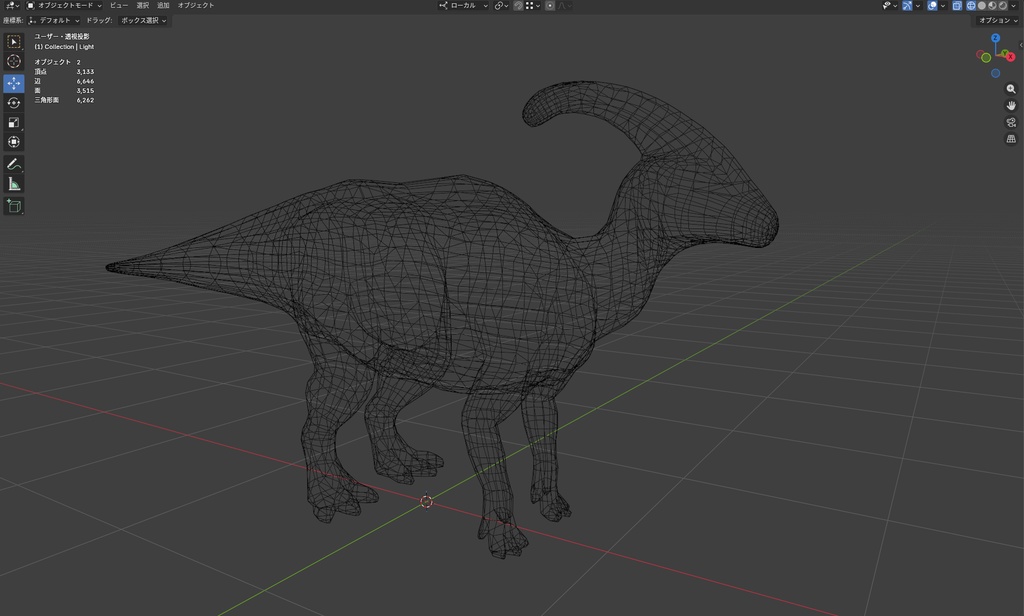Open the ビュー menu
This screenshot has height=616, width=1024.
click(118, 6)
